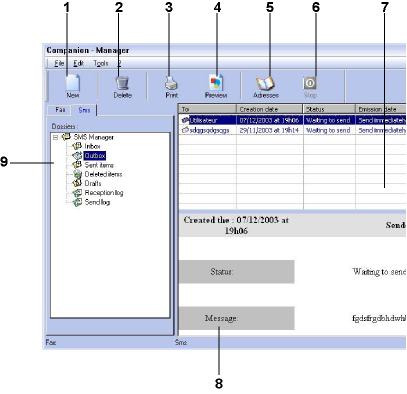Select the Reception log label
This screenshot has height=394, width=407.
[x=104, y=193]
